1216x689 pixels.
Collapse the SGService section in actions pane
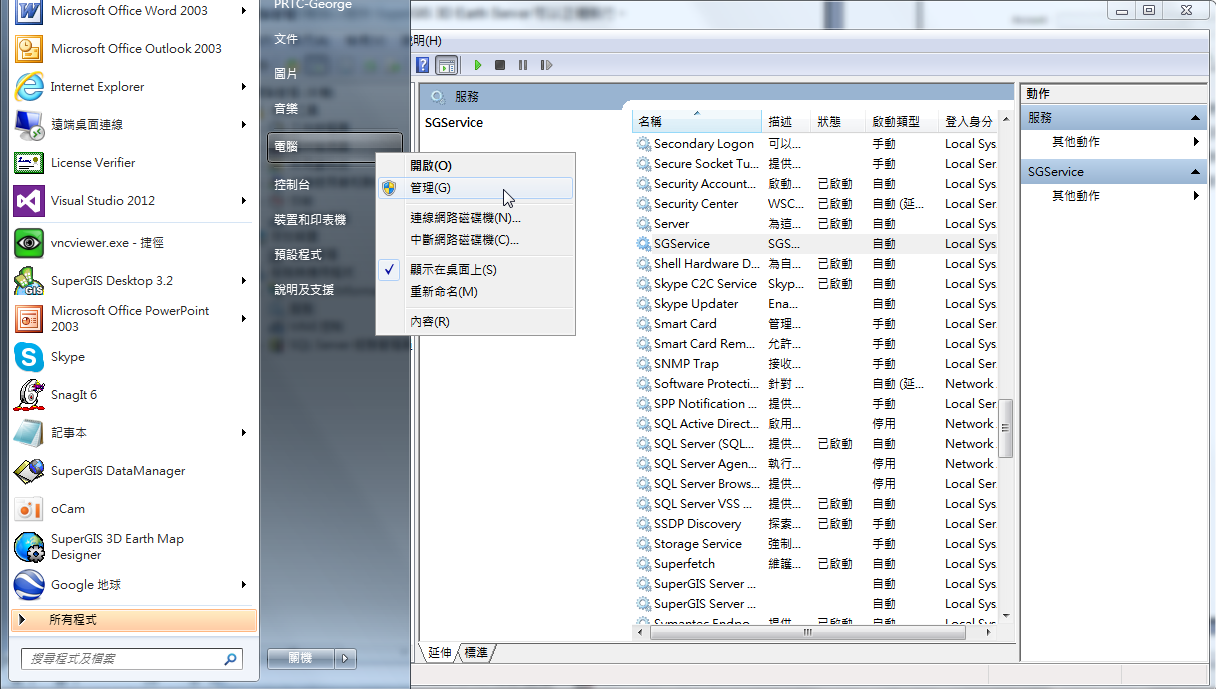coord(1196,172)
